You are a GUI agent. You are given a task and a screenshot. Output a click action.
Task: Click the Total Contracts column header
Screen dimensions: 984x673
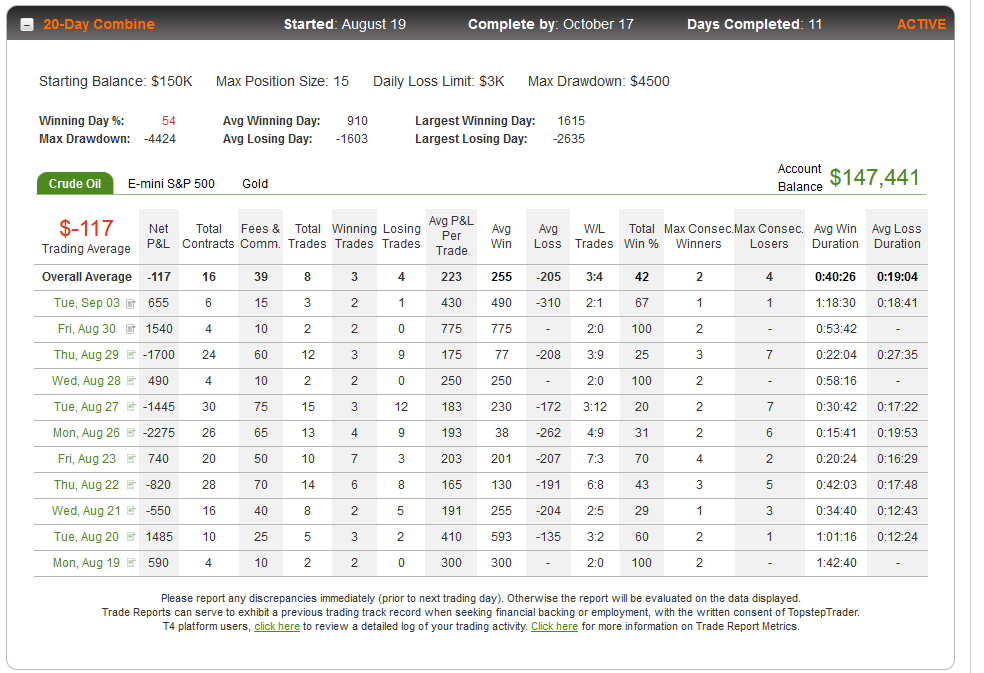pos(208,236)
